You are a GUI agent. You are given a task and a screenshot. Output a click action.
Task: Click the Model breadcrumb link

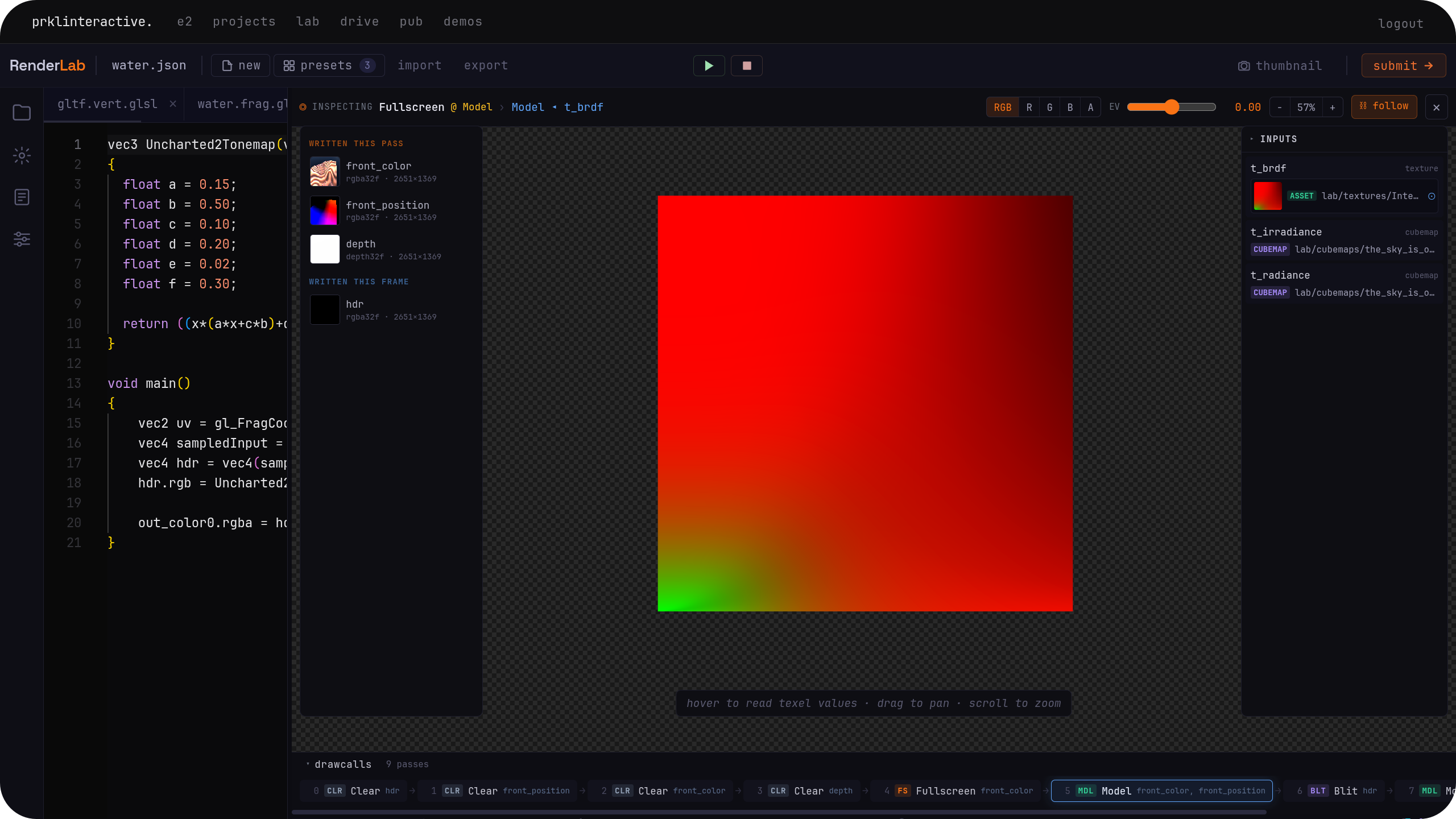527,107
